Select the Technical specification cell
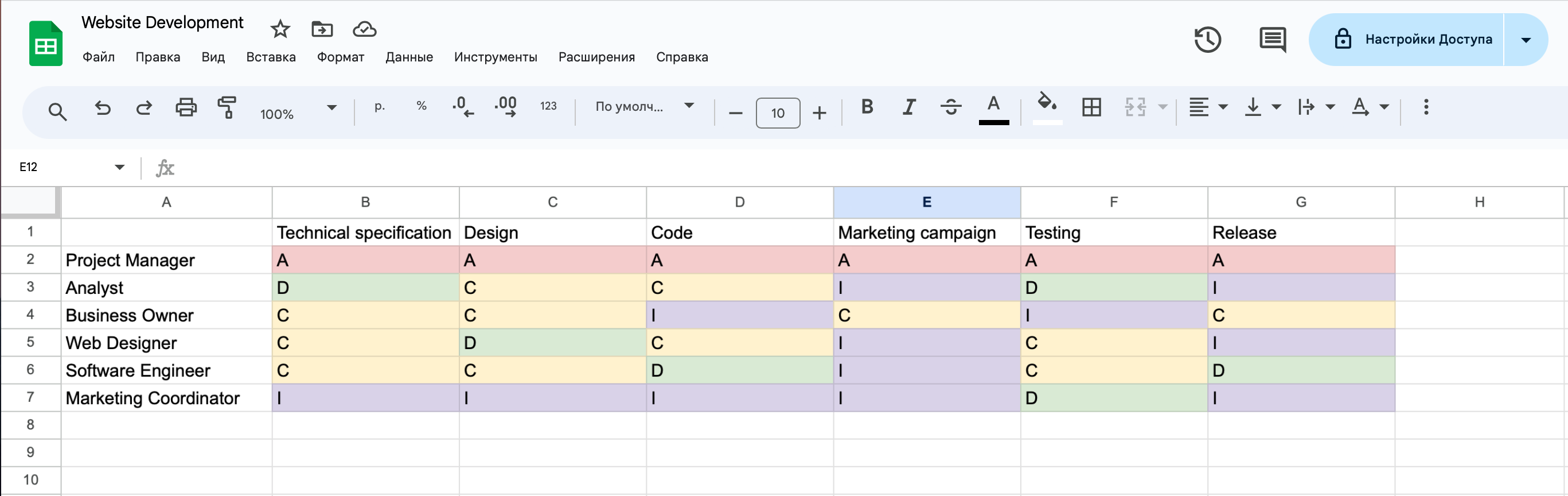Viewport: 1568px width, 496px height. 365,232
